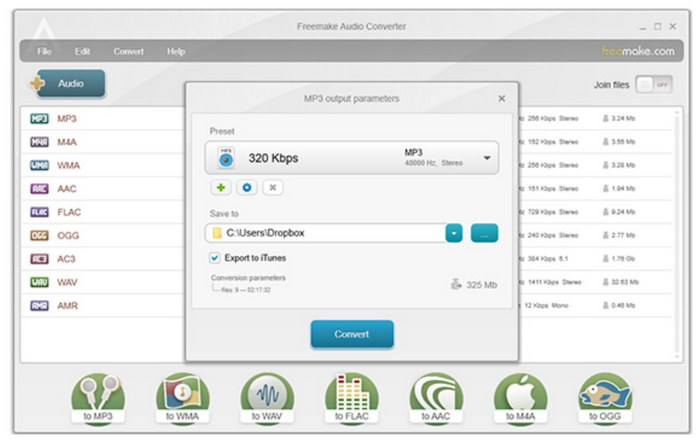The height and width of the screenshot is (441, 700).
Task: Click the MP3 file type badge icon
Action: [39, 118]
